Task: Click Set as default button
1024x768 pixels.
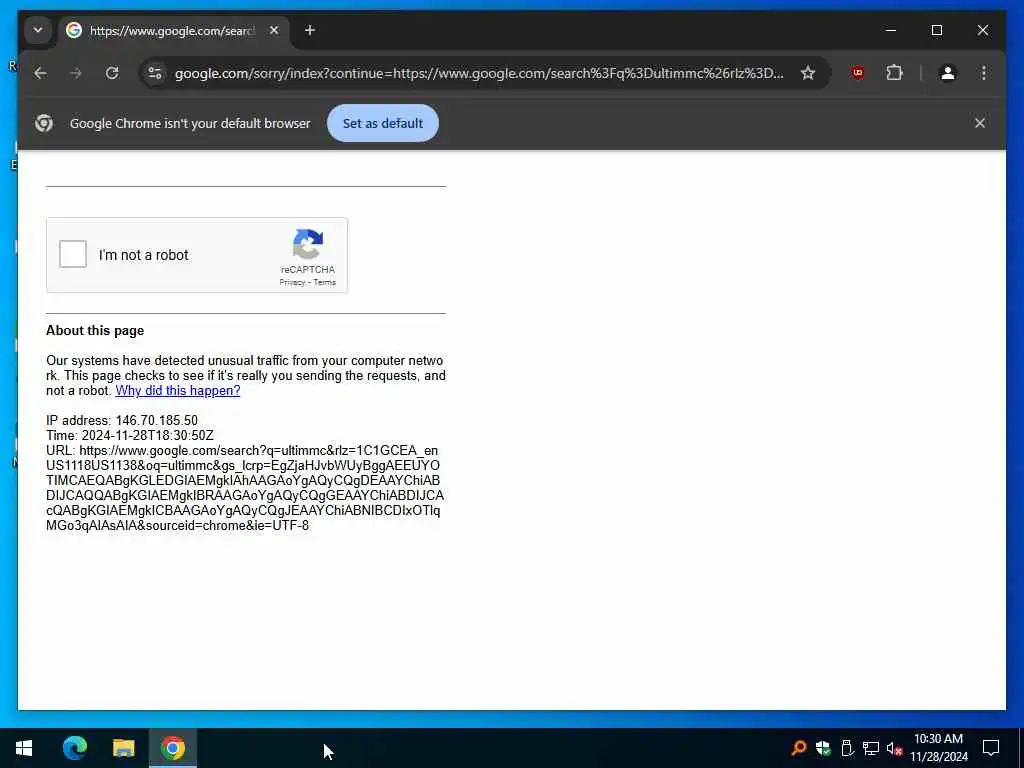Action: pos(383,123)
